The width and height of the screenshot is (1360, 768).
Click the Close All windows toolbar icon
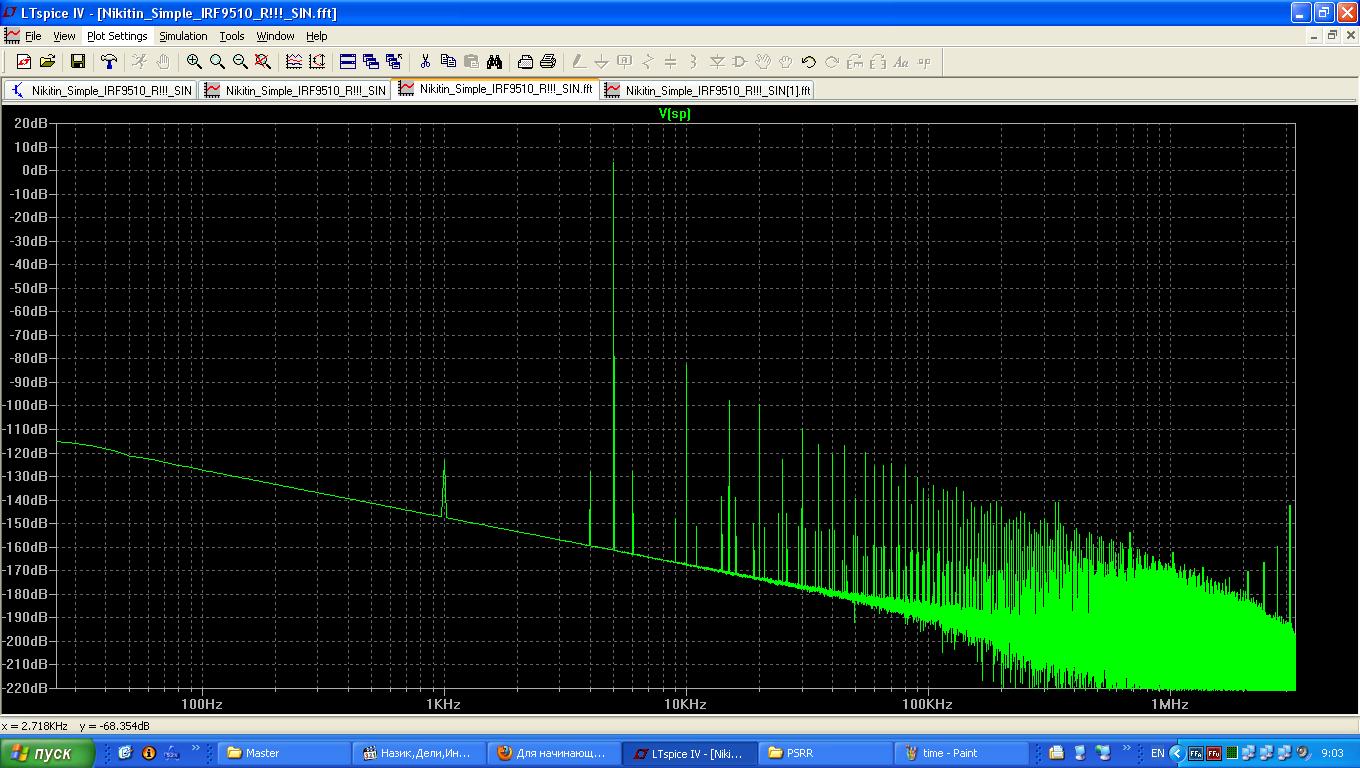(x=394, y=62)
